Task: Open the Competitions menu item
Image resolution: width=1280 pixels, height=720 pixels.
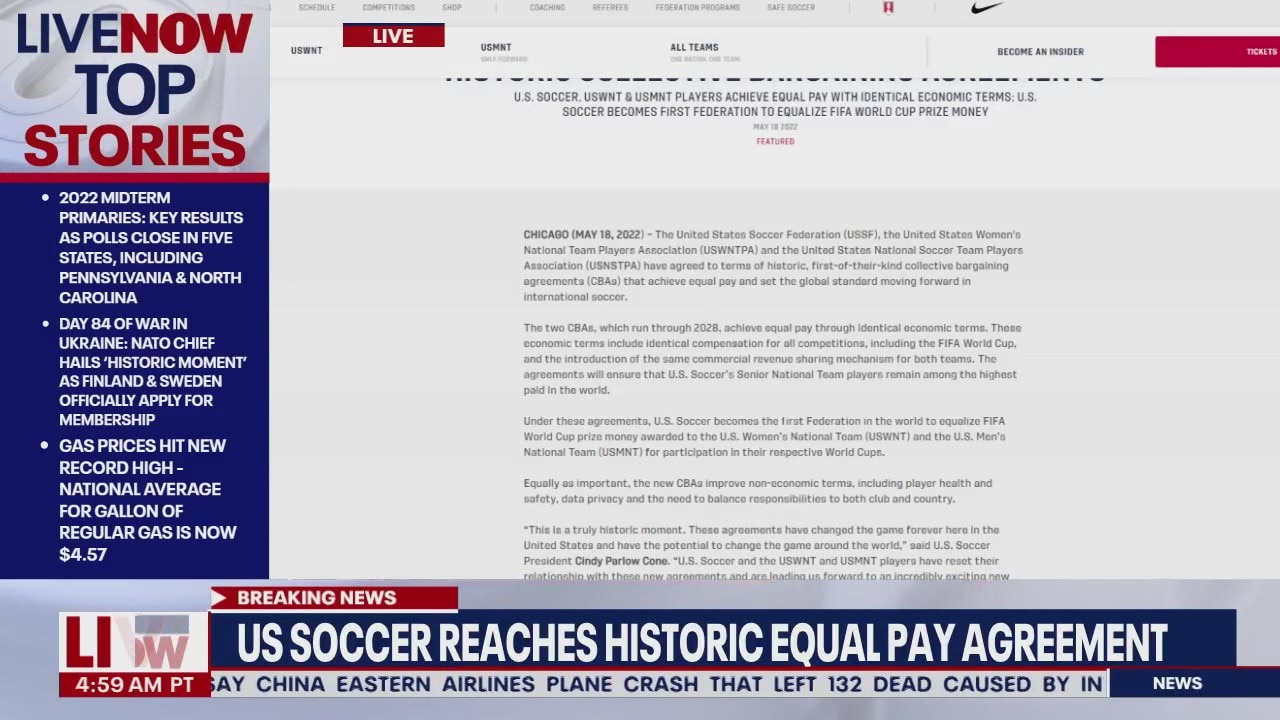Action: coord(389,8)
